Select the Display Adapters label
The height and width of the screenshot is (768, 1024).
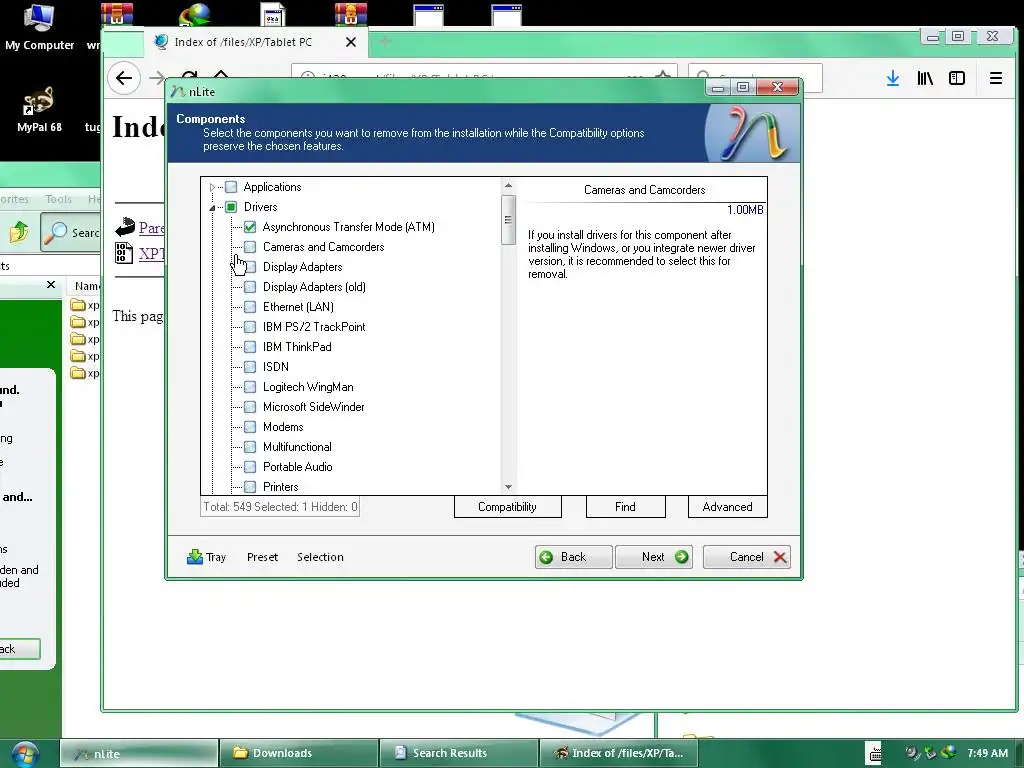[302, 267]
